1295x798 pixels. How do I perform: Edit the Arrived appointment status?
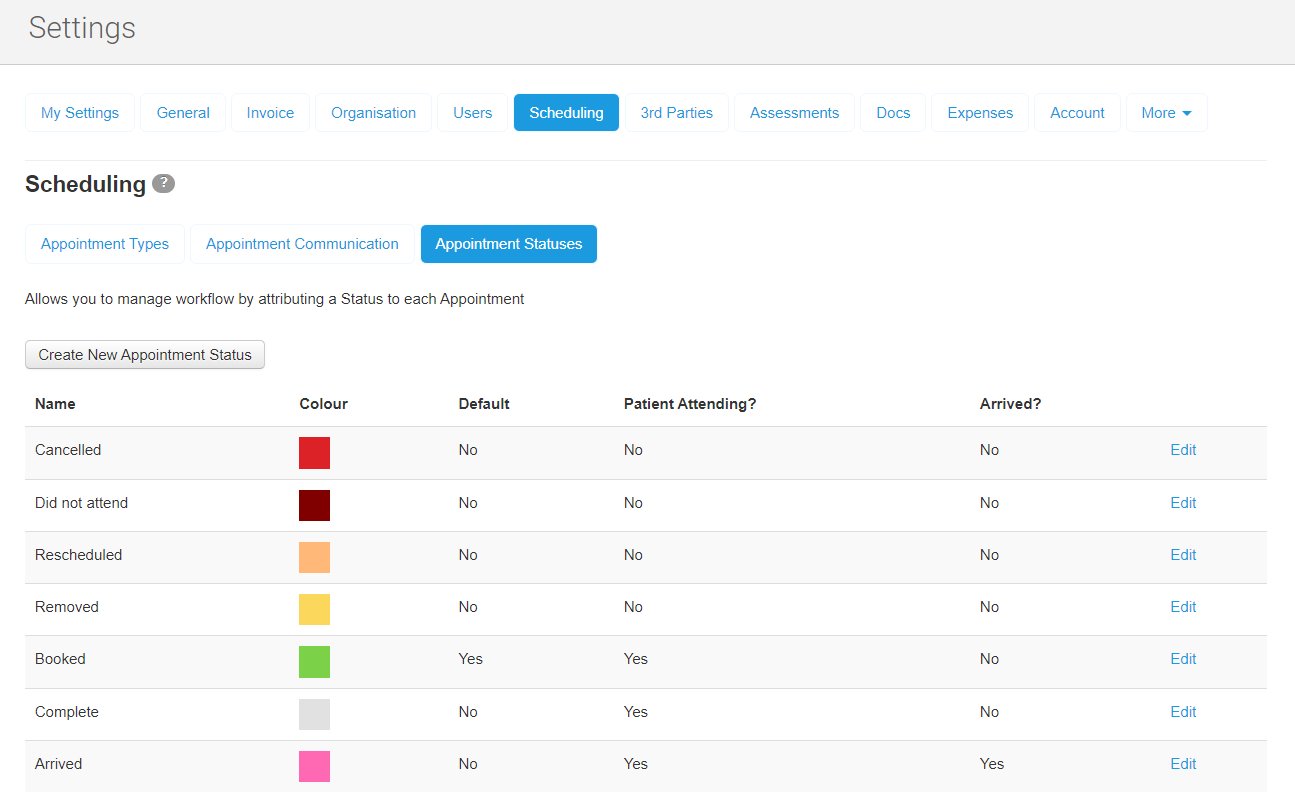[x=1183, y=764]
